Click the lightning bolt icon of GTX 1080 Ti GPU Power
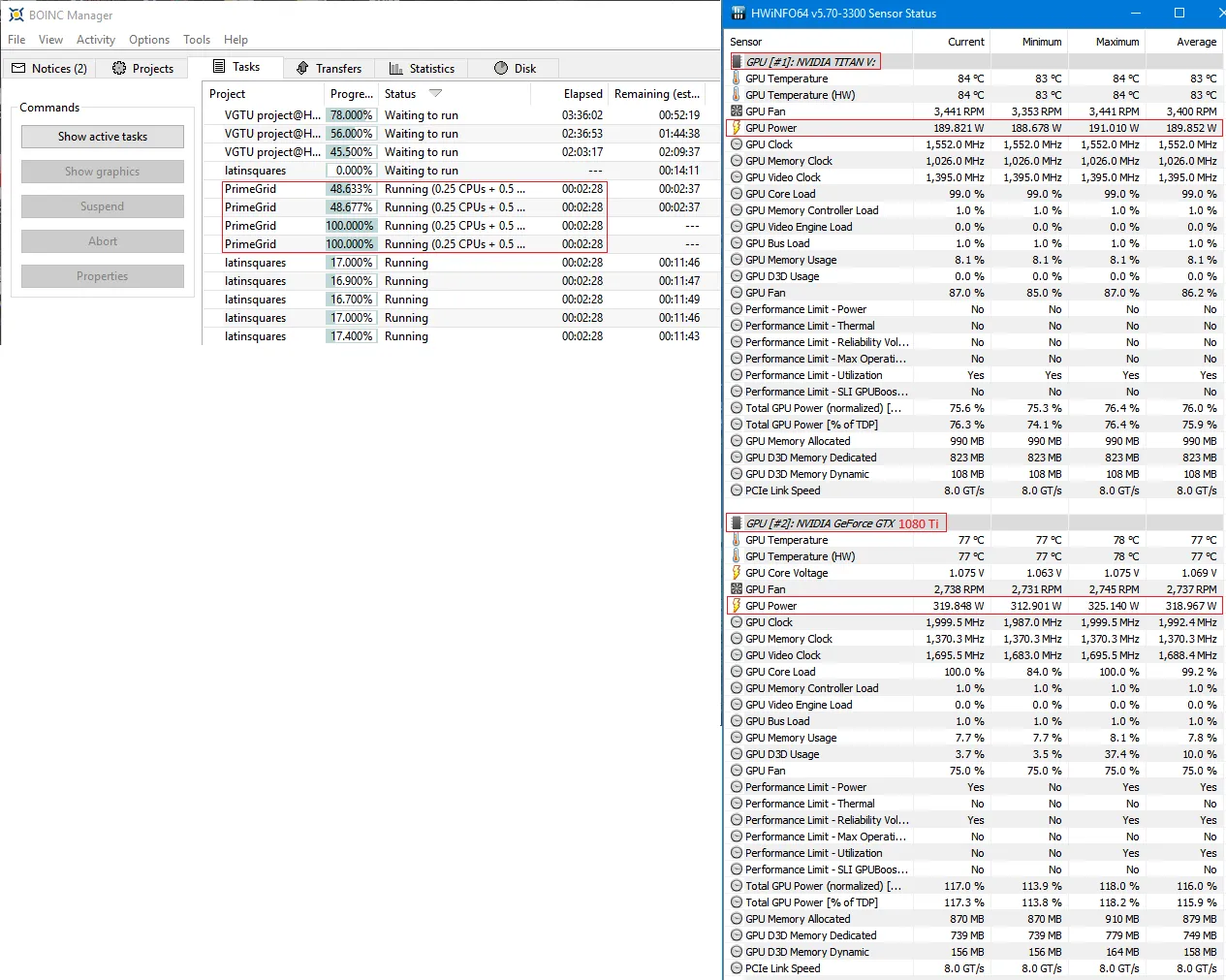This screenshot has width=1226, height=980. coord(737,606)
